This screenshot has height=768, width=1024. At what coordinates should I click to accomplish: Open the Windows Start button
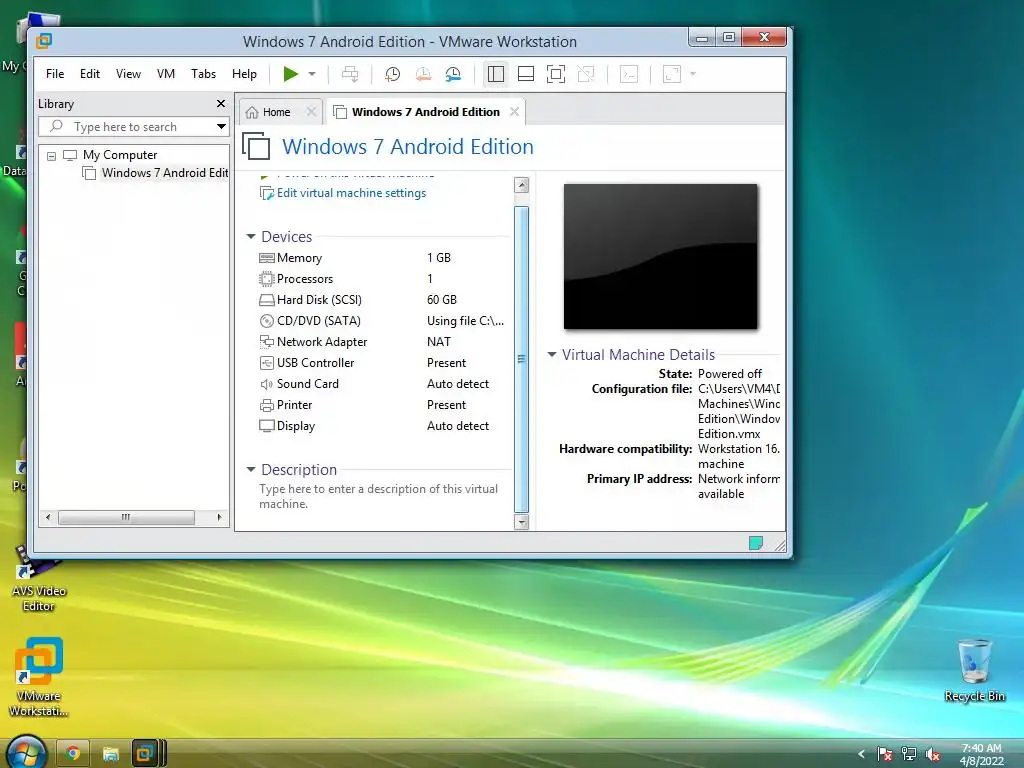click(26, 752)
